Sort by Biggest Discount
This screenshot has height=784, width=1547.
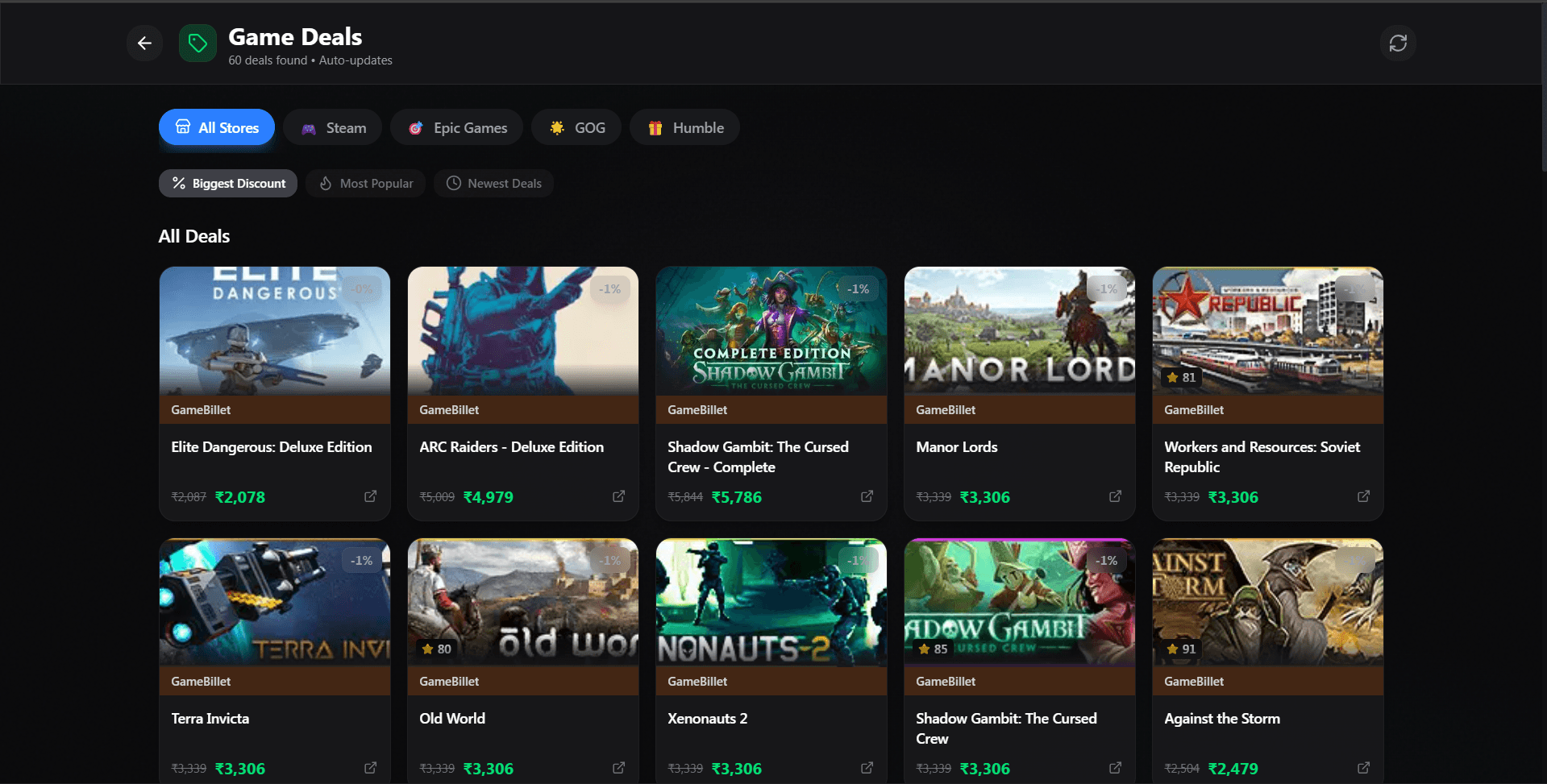228,184
